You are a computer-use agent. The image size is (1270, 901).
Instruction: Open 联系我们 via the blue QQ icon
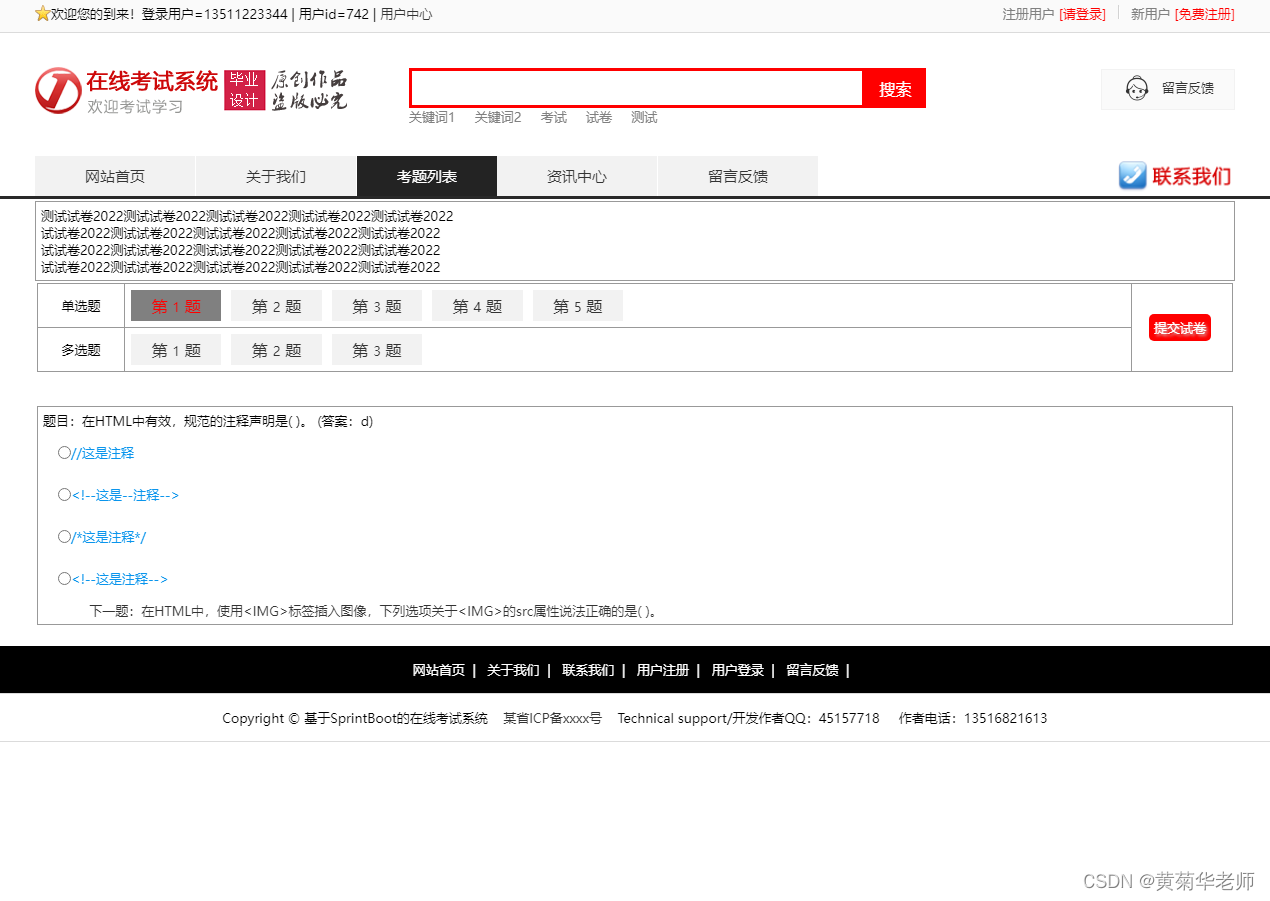[1133, 176]
